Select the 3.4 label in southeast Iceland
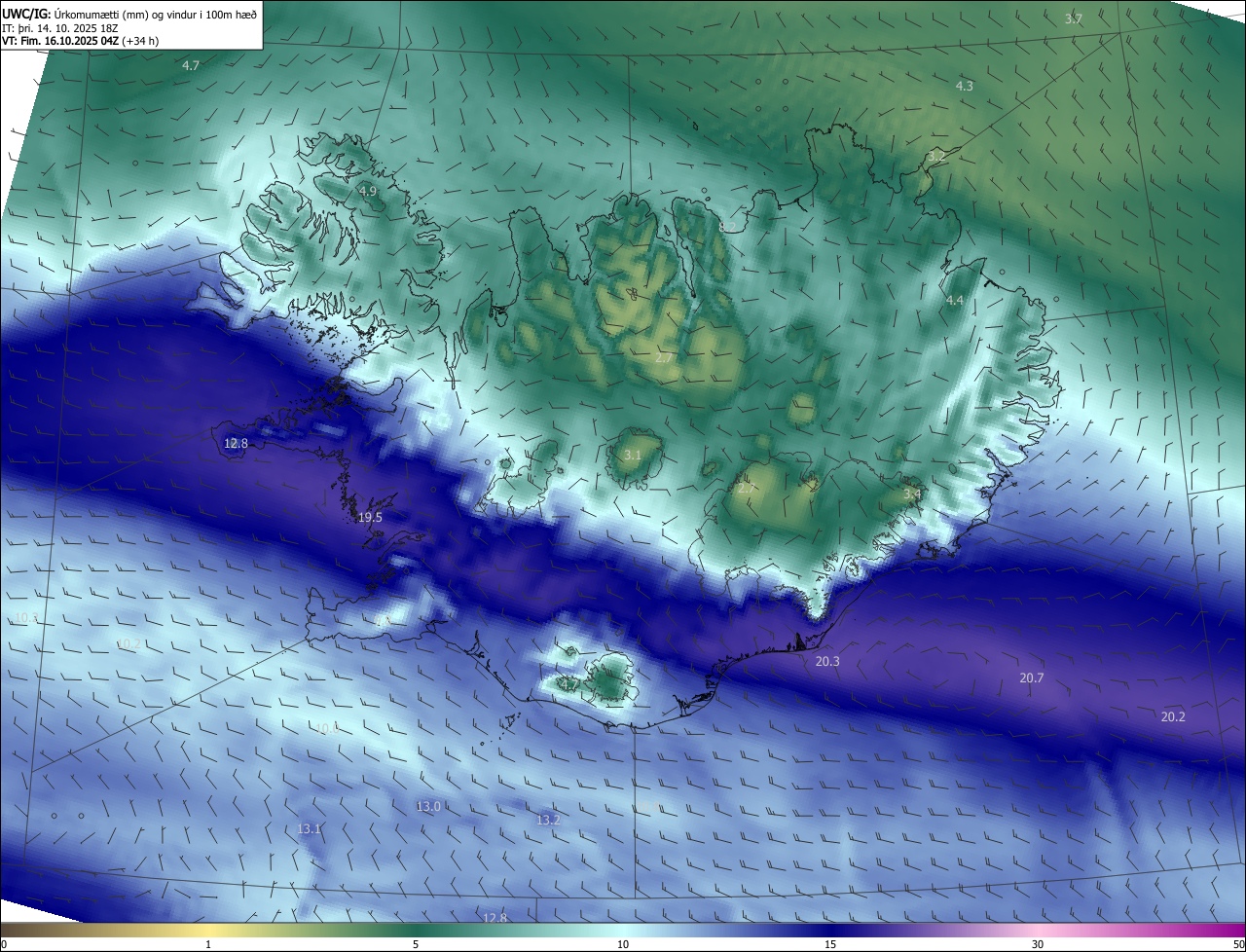The height and width of the screenshot is (952, 1246). [x=912, y=494]
